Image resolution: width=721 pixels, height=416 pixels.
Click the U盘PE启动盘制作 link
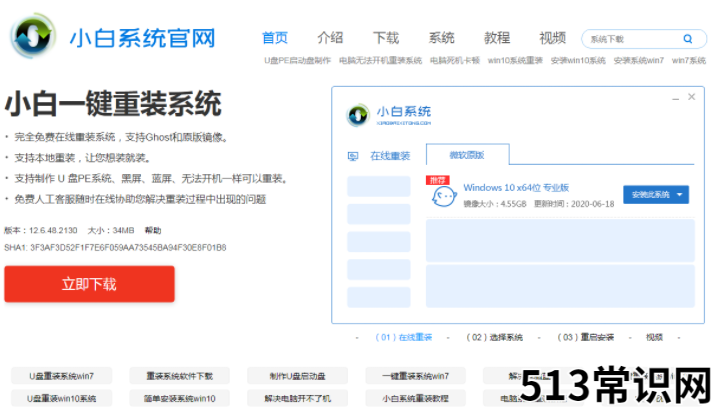298,61
